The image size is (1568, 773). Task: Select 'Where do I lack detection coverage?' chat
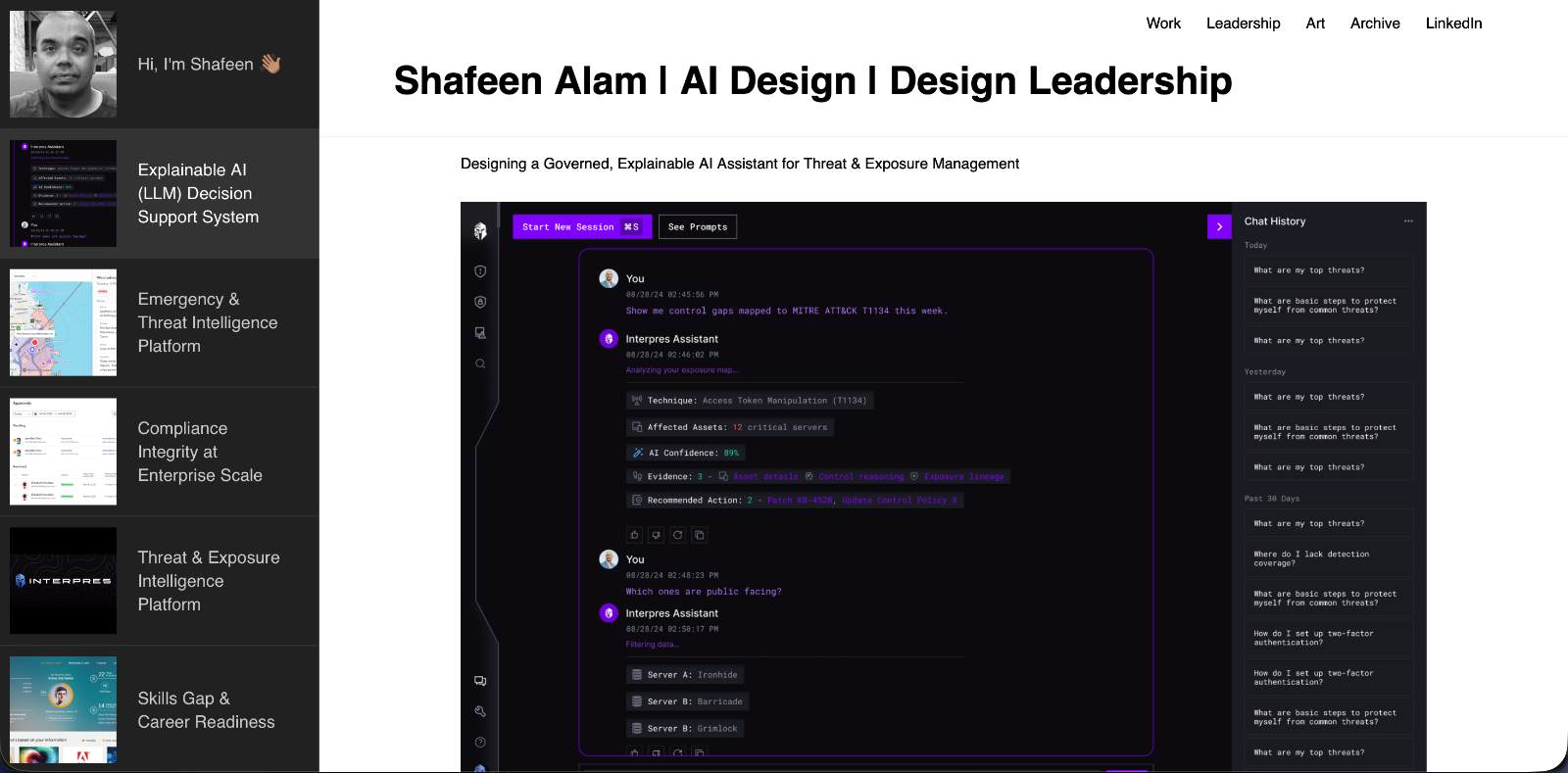[1328, 558]
